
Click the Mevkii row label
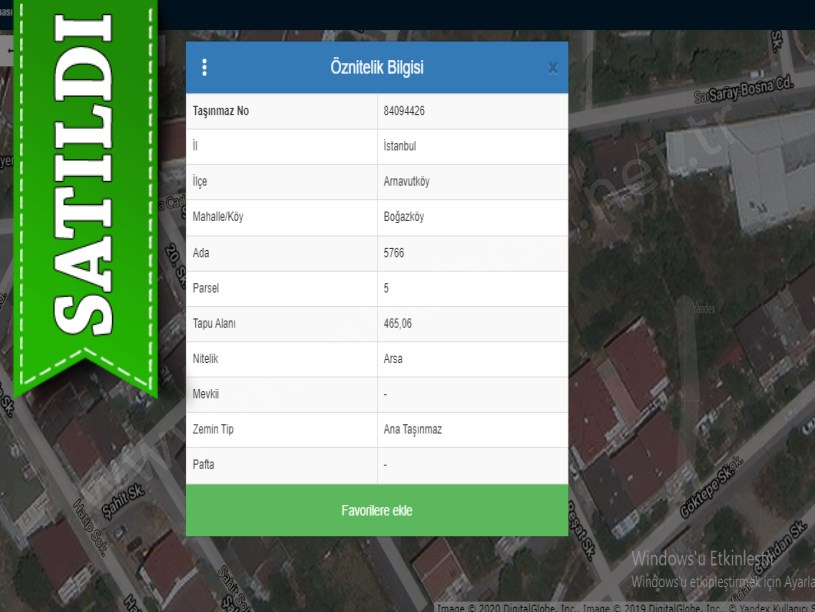(x=205, y=394)
